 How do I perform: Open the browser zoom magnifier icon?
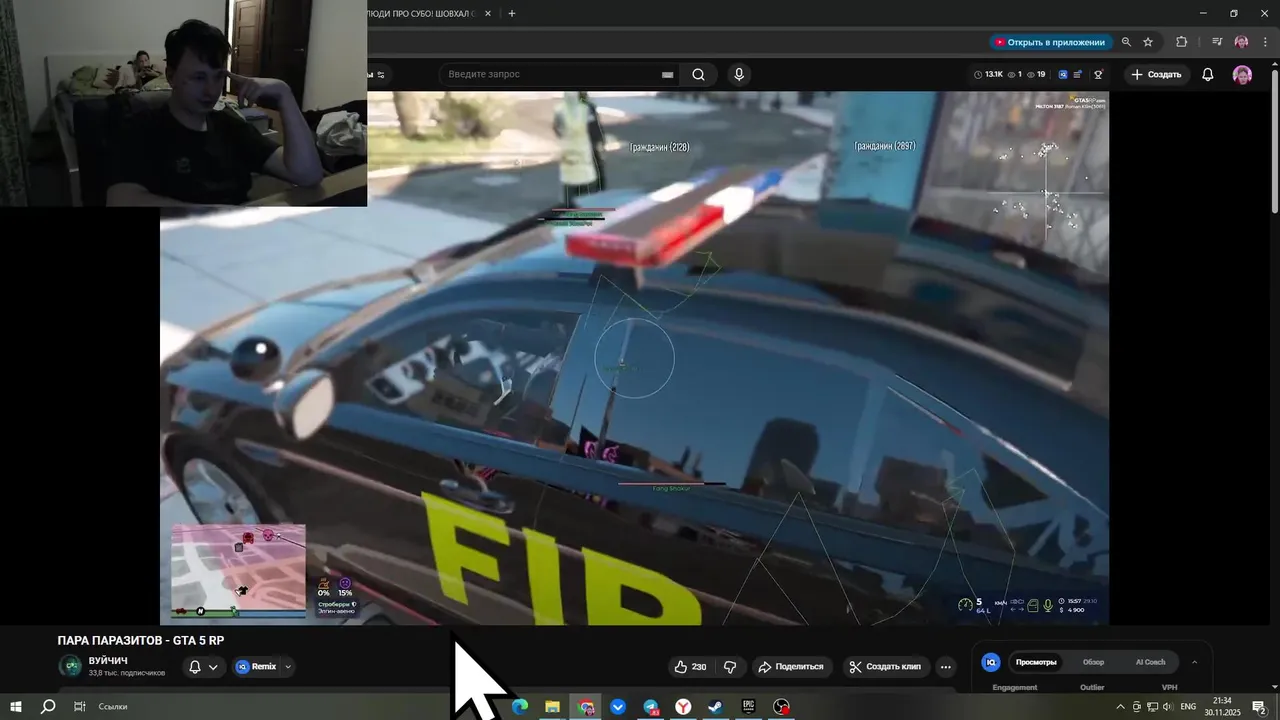(x=1126, y=42)
